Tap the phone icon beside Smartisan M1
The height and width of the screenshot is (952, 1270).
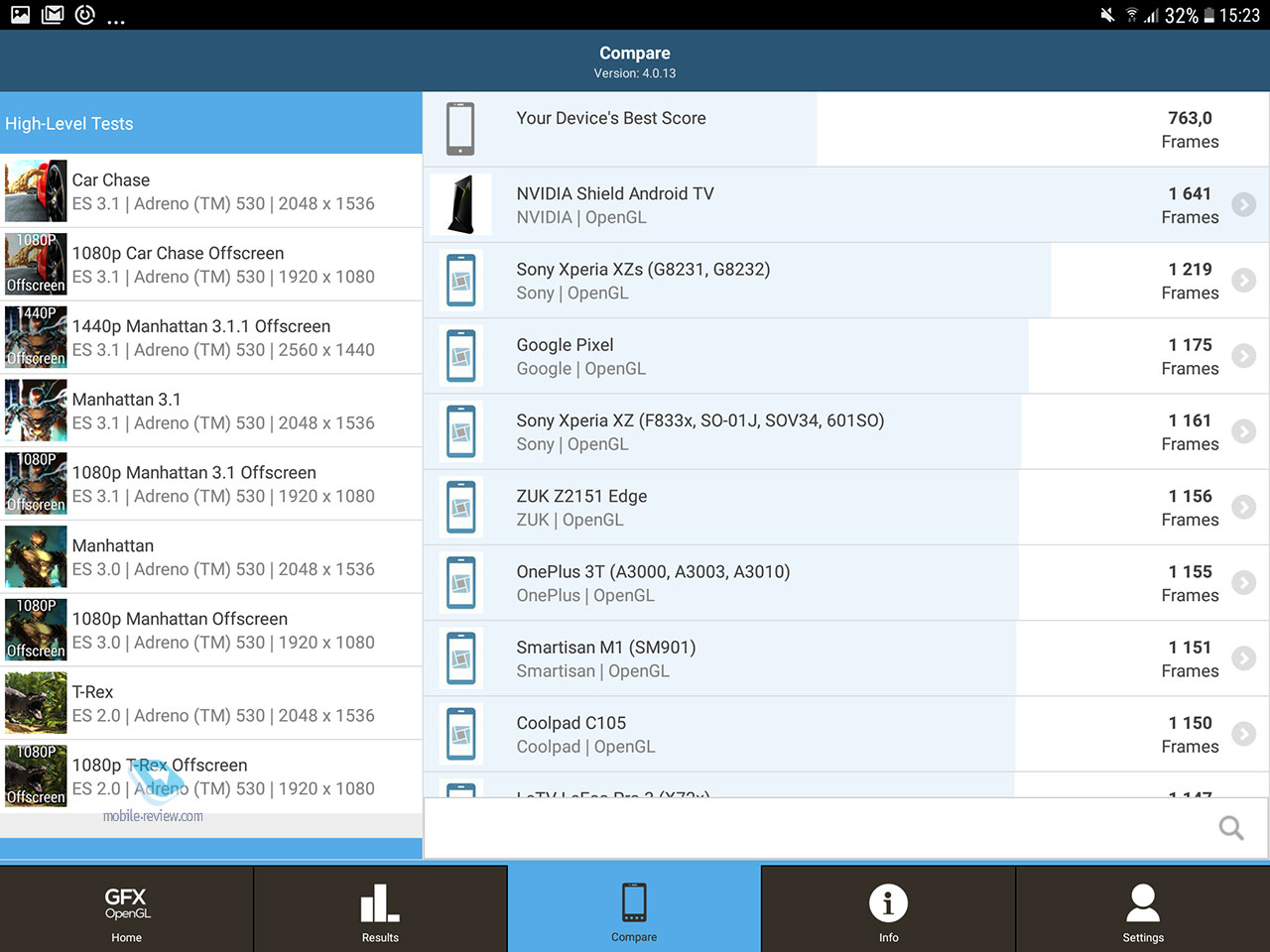point(461,657)
